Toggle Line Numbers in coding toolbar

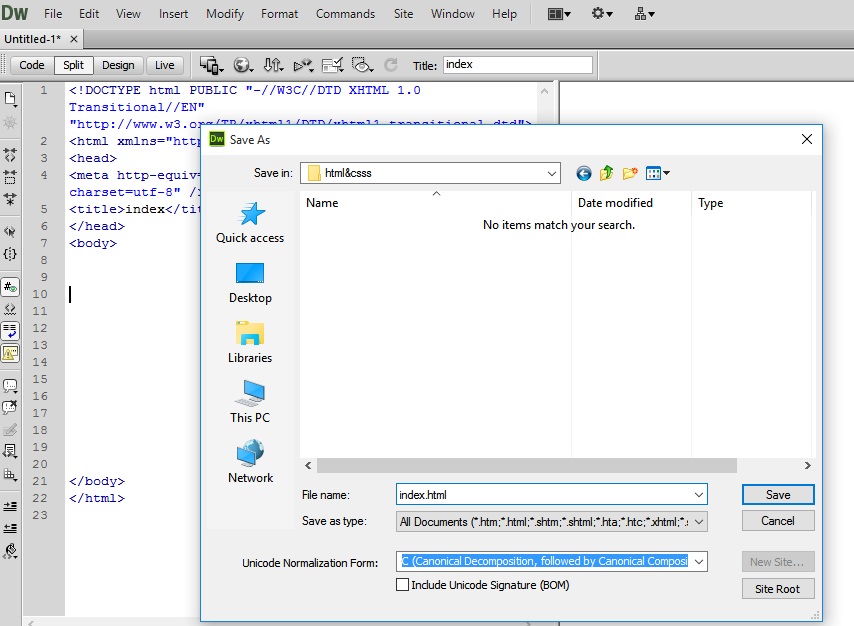coord(10,287)
